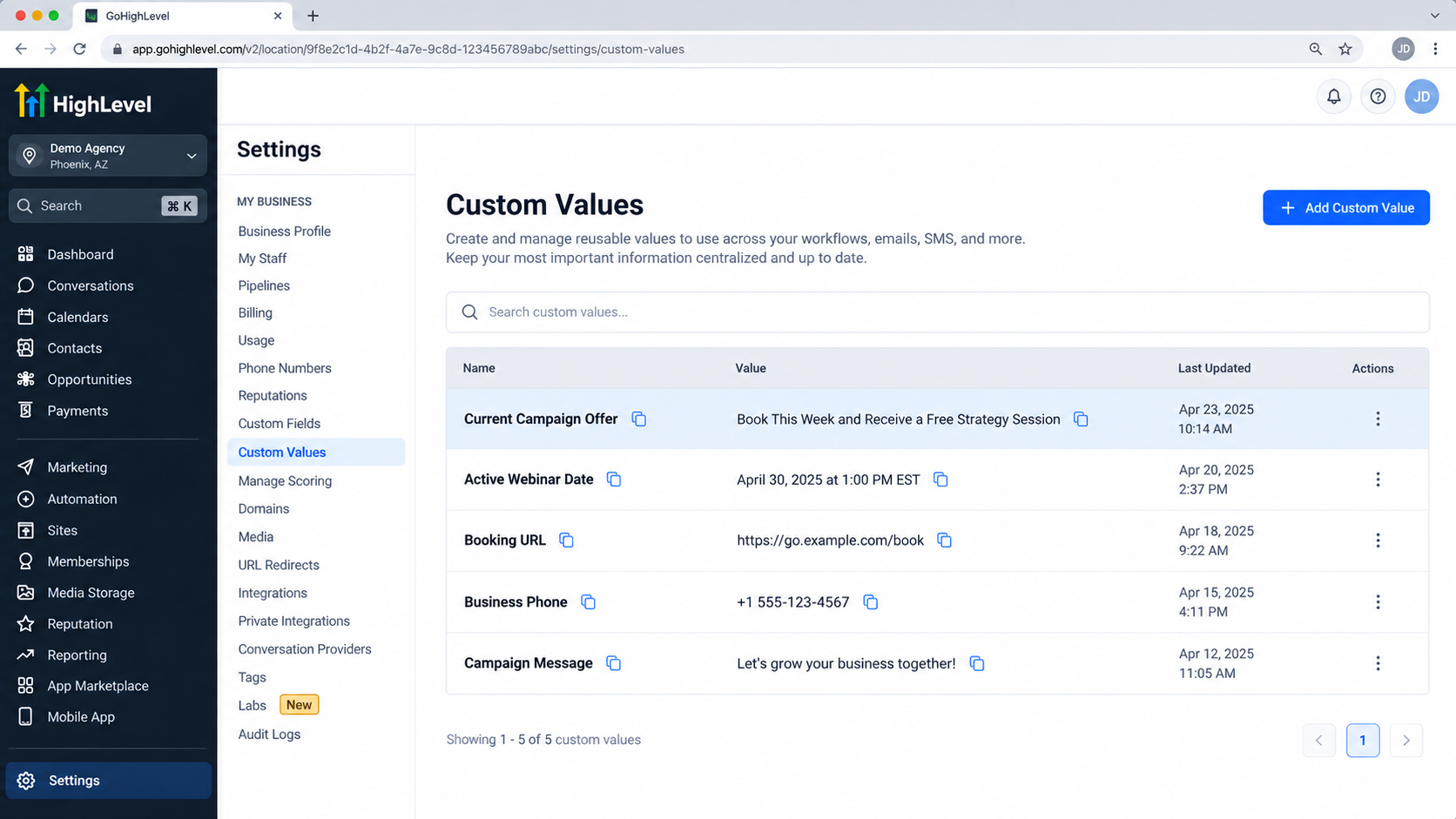Open URL Redirects settings
This screenshot has width=1456, height=819.
click(279, 565)
